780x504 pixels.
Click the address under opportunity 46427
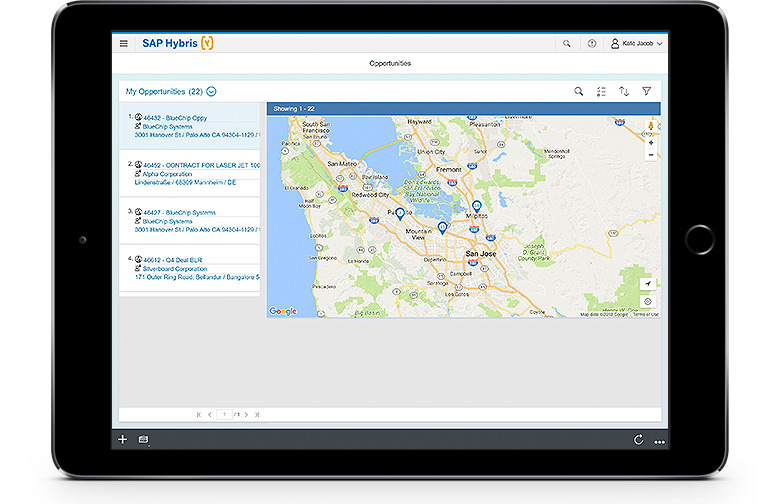coord(197,230)
